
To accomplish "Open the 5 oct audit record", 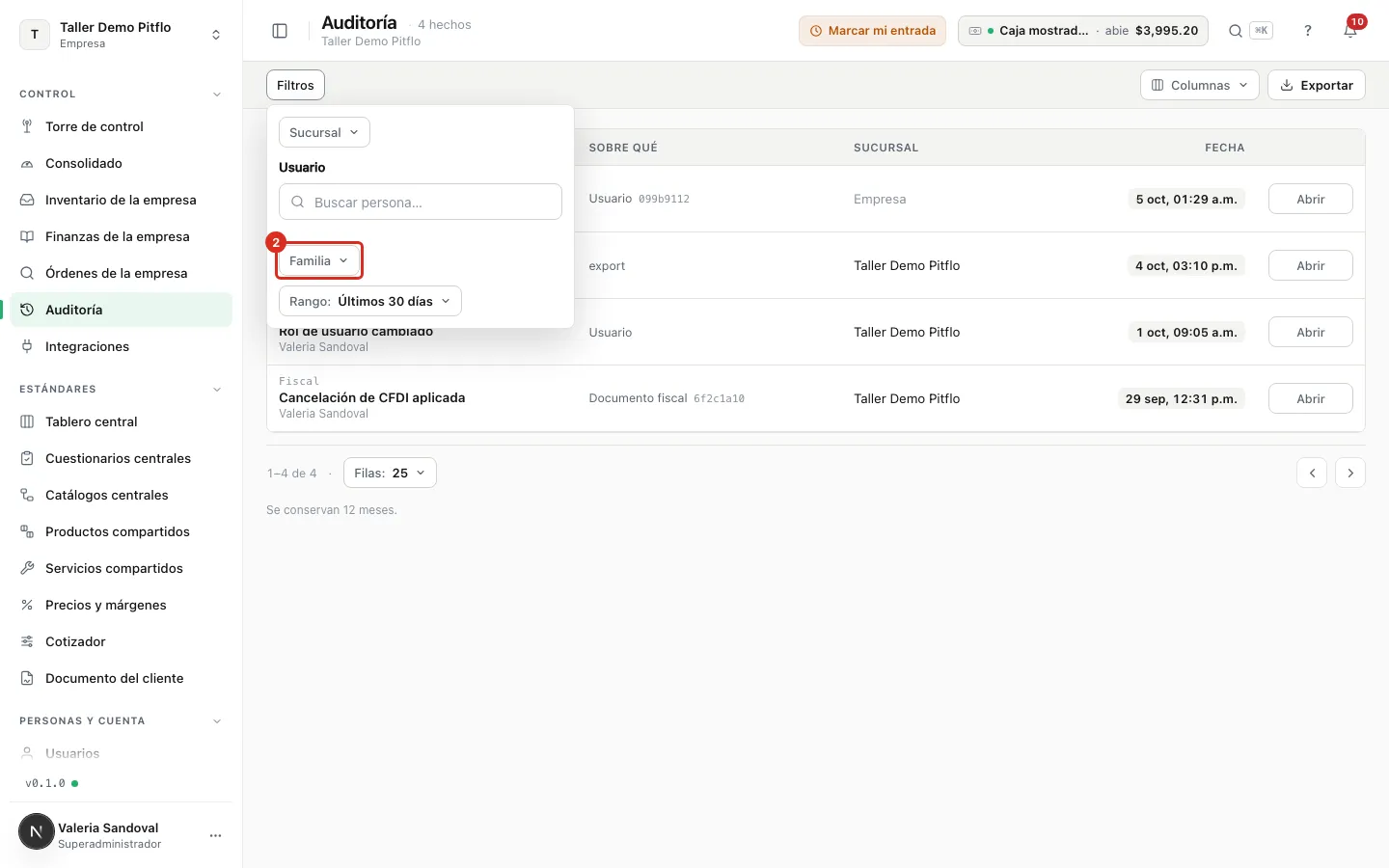I will pos(1310,199).
